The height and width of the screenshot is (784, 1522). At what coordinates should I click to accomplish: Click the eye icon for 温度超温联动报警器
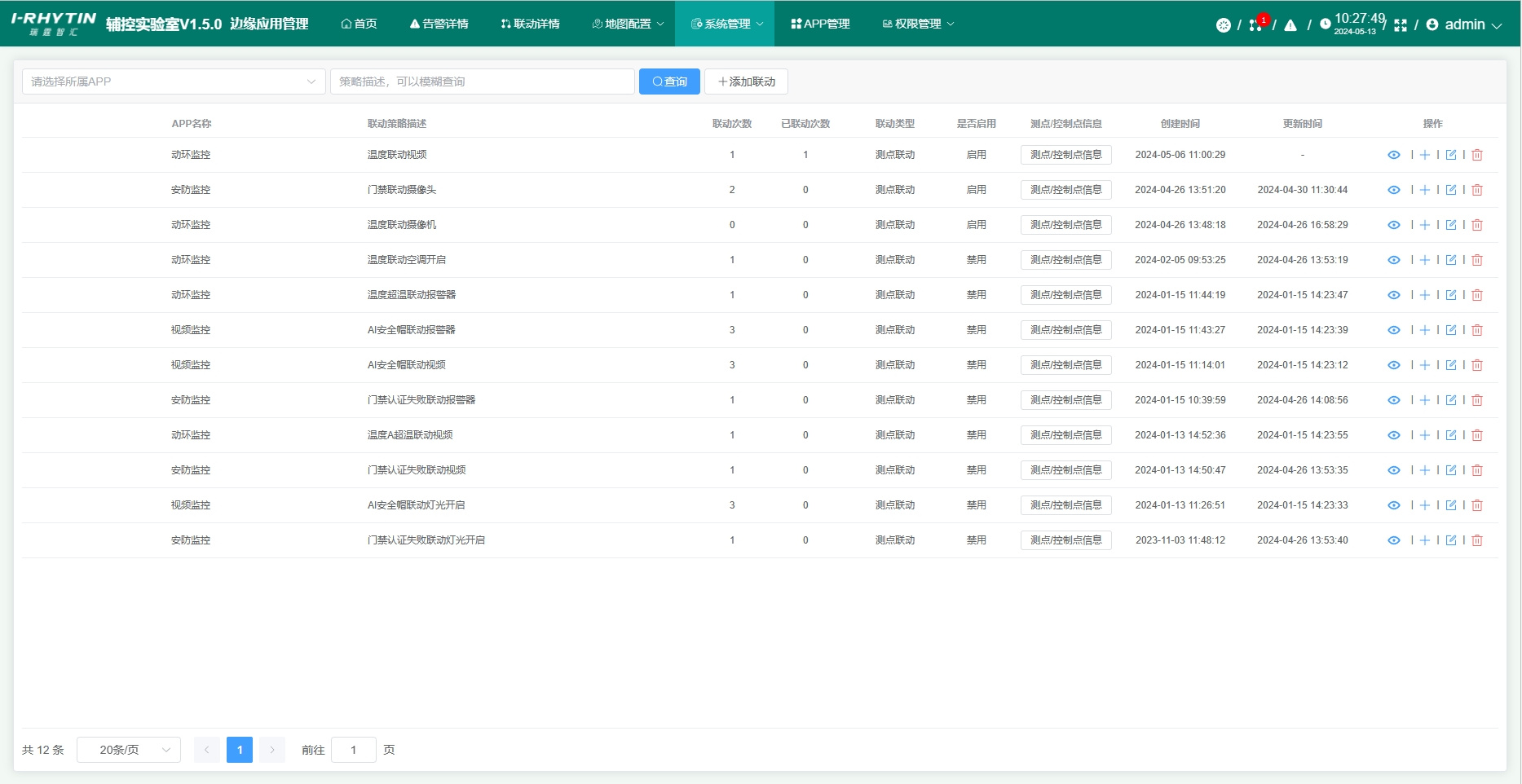tap(1394, 295)
